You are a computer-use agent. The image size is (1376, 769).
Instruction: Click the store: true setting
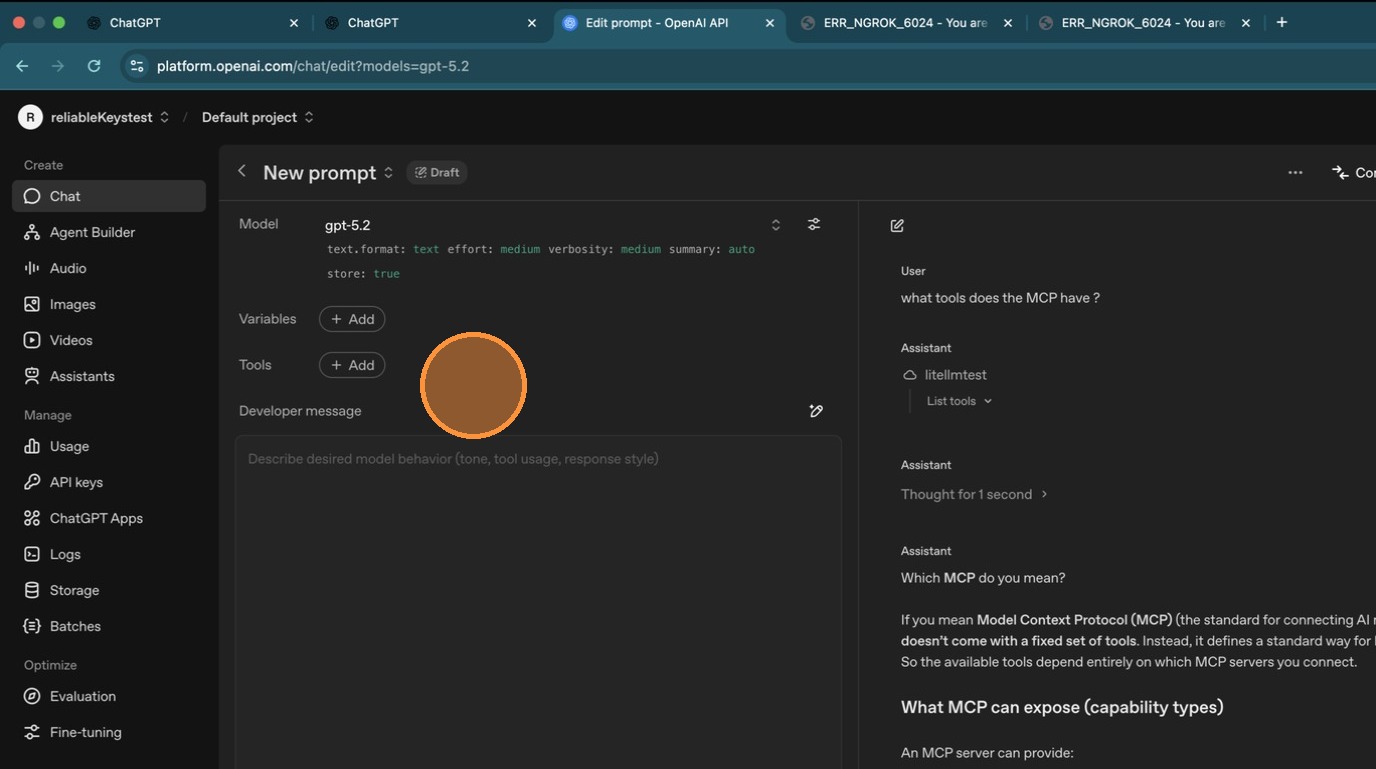[x=363, y=273]
